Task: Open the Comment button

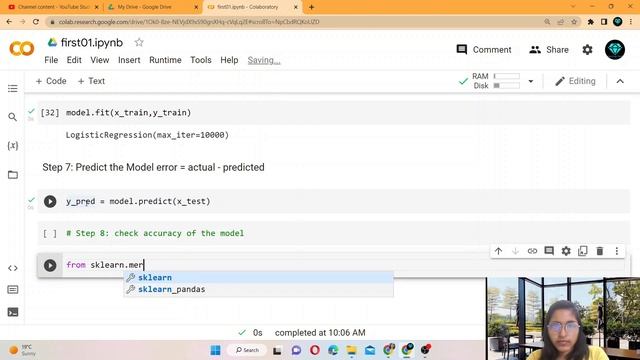Action: 484,50
